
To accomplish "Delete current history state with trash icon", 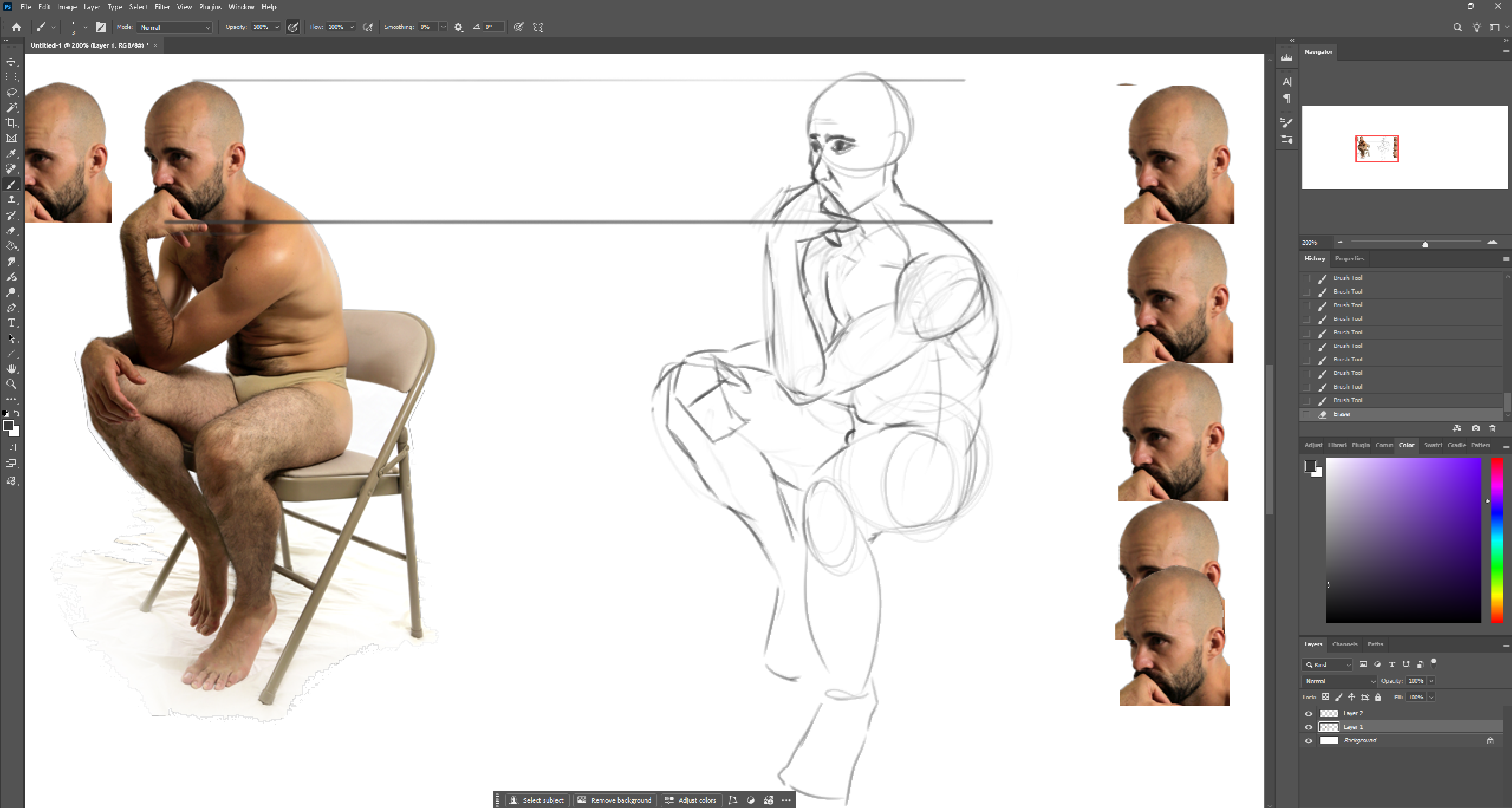I will 1493,429.
